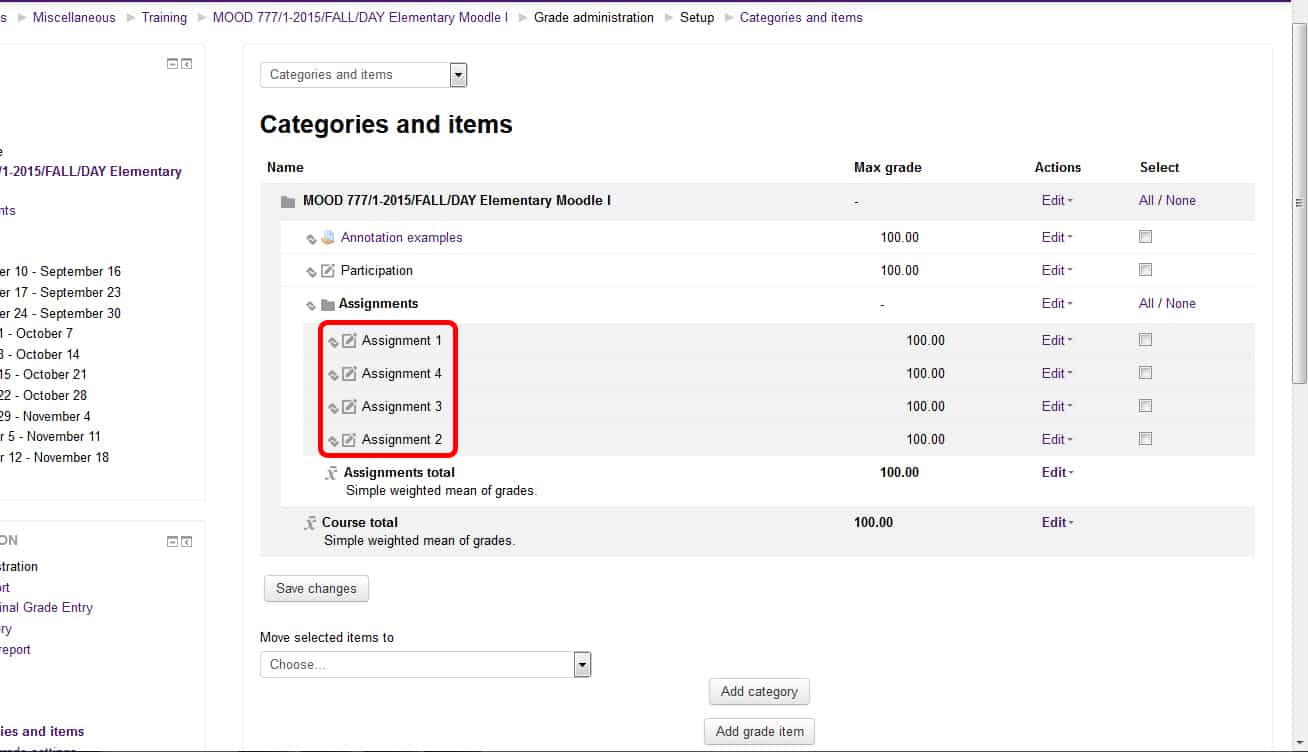Go to Training in the breadcrumb
Screen dimensions: 1308x752
pos(164,17)
